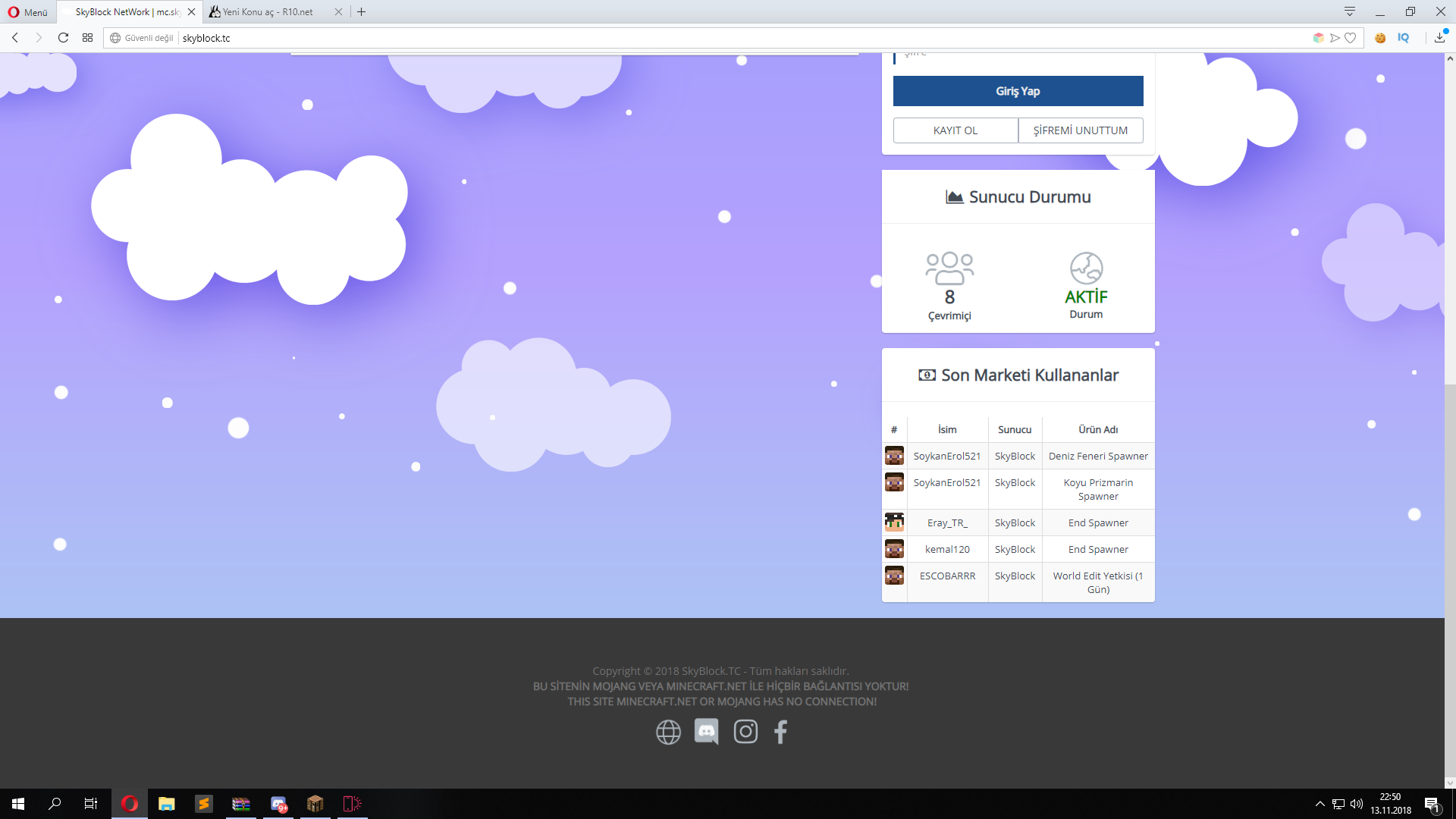1456x819 pixels.
Task: Open the Windows action center notifications
Action: pyautogui.click(x=1432, y=804)
